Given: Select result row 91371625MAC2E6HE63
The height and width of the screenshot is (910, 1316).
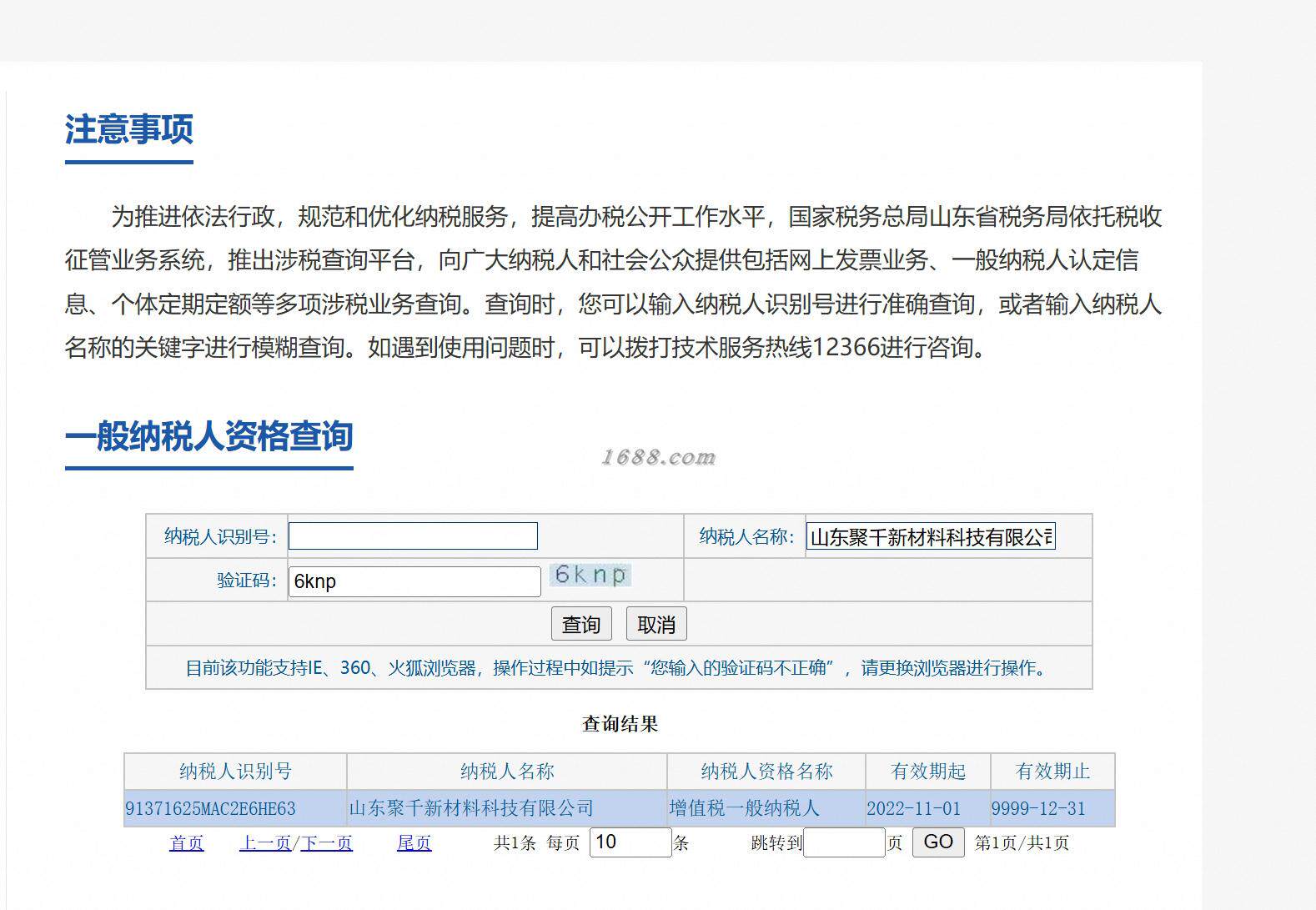Looking at the screenshot, I should tap(620, 808).
